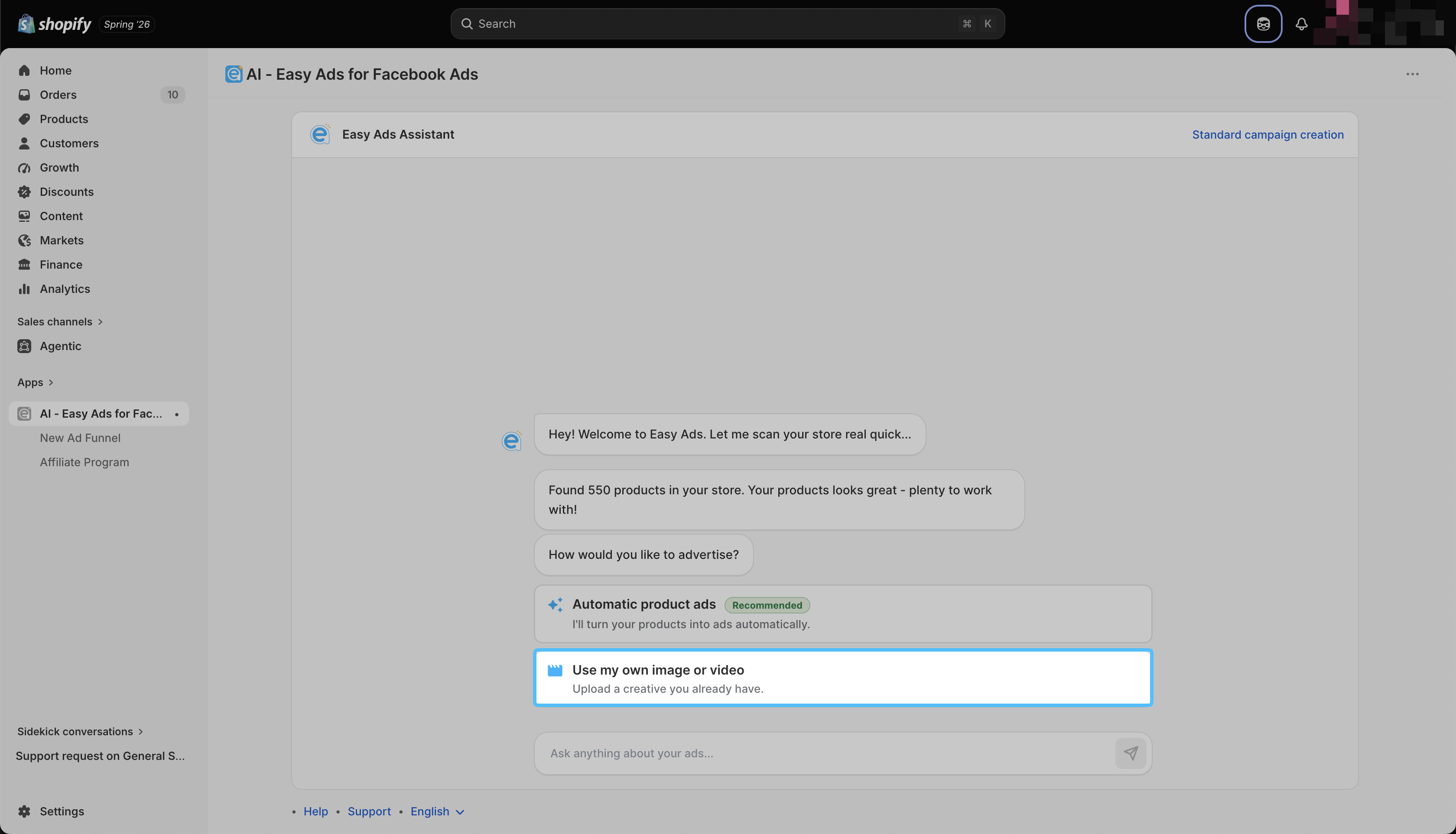Screen dimensions: 1456x834
Task: Focus the top Search bar
Action: [728, 23]
